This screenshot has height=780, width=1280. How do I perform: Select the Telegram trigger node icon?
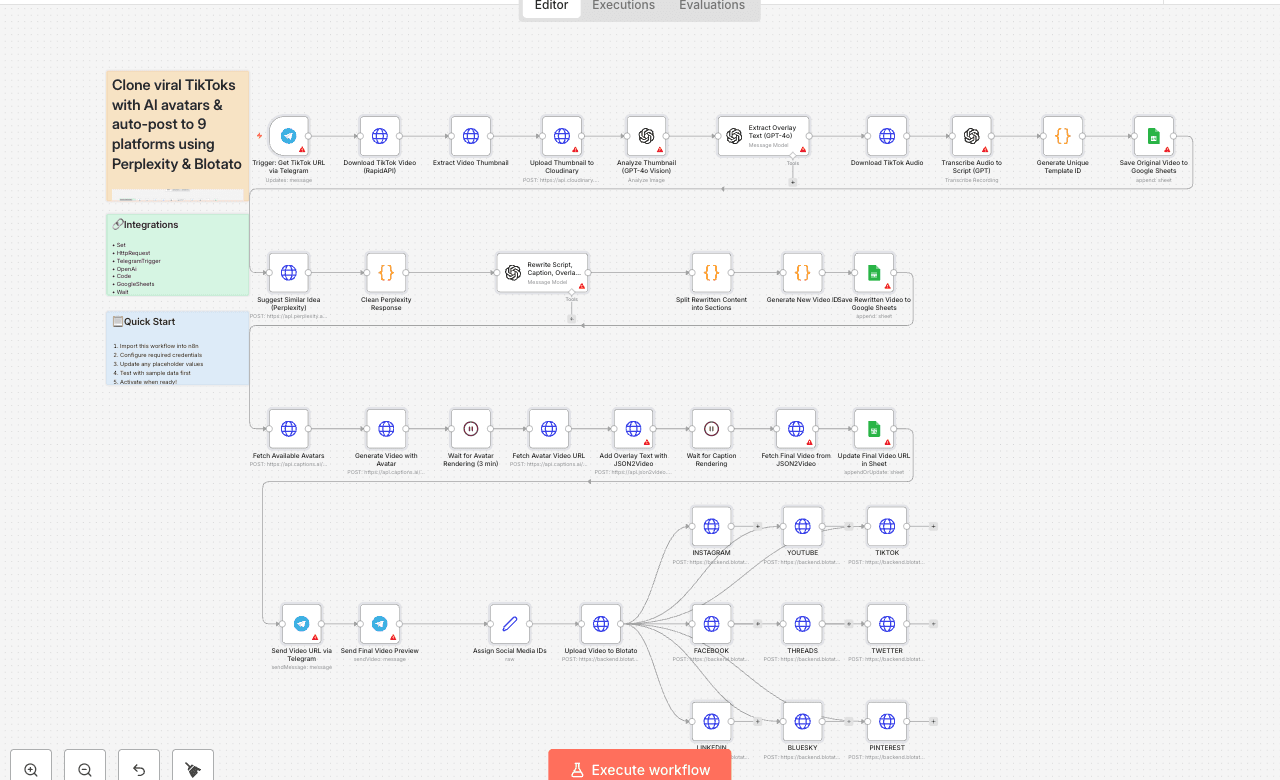pyautogui.click(x=288, y=136)
